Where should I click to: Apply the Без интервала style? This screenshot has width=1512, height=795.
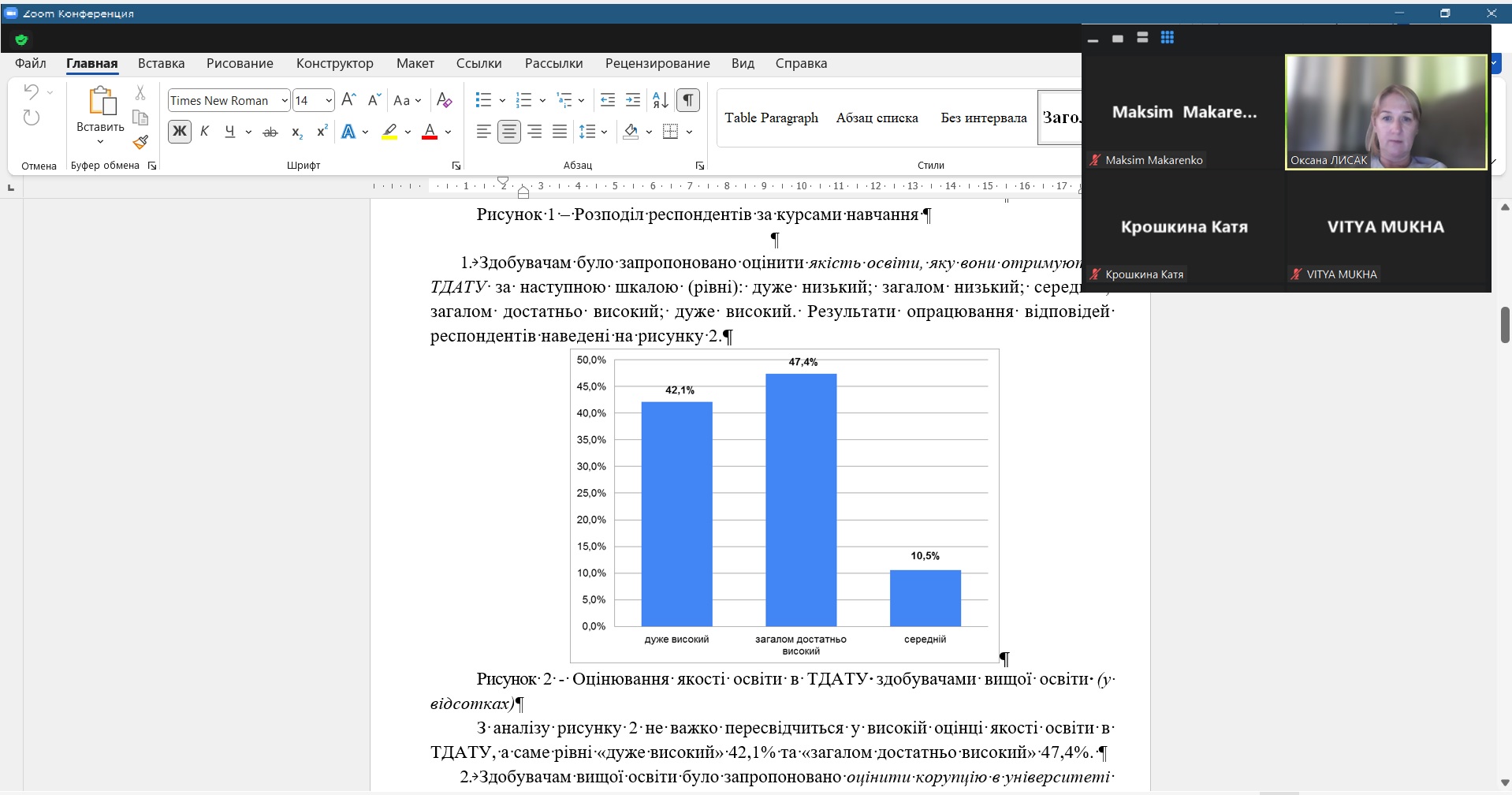(983, 118)
